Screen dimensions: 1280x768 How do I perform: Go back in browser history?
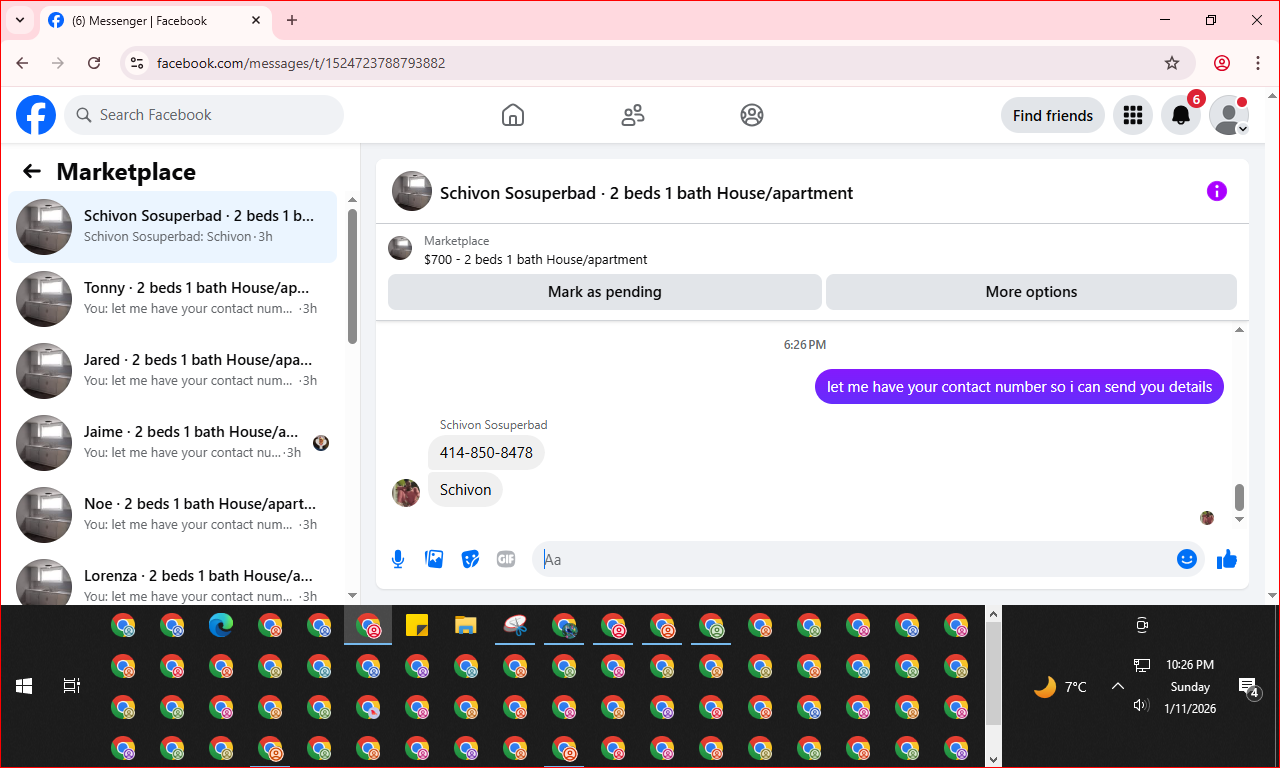pyautogui.click(x=23, y=63)
